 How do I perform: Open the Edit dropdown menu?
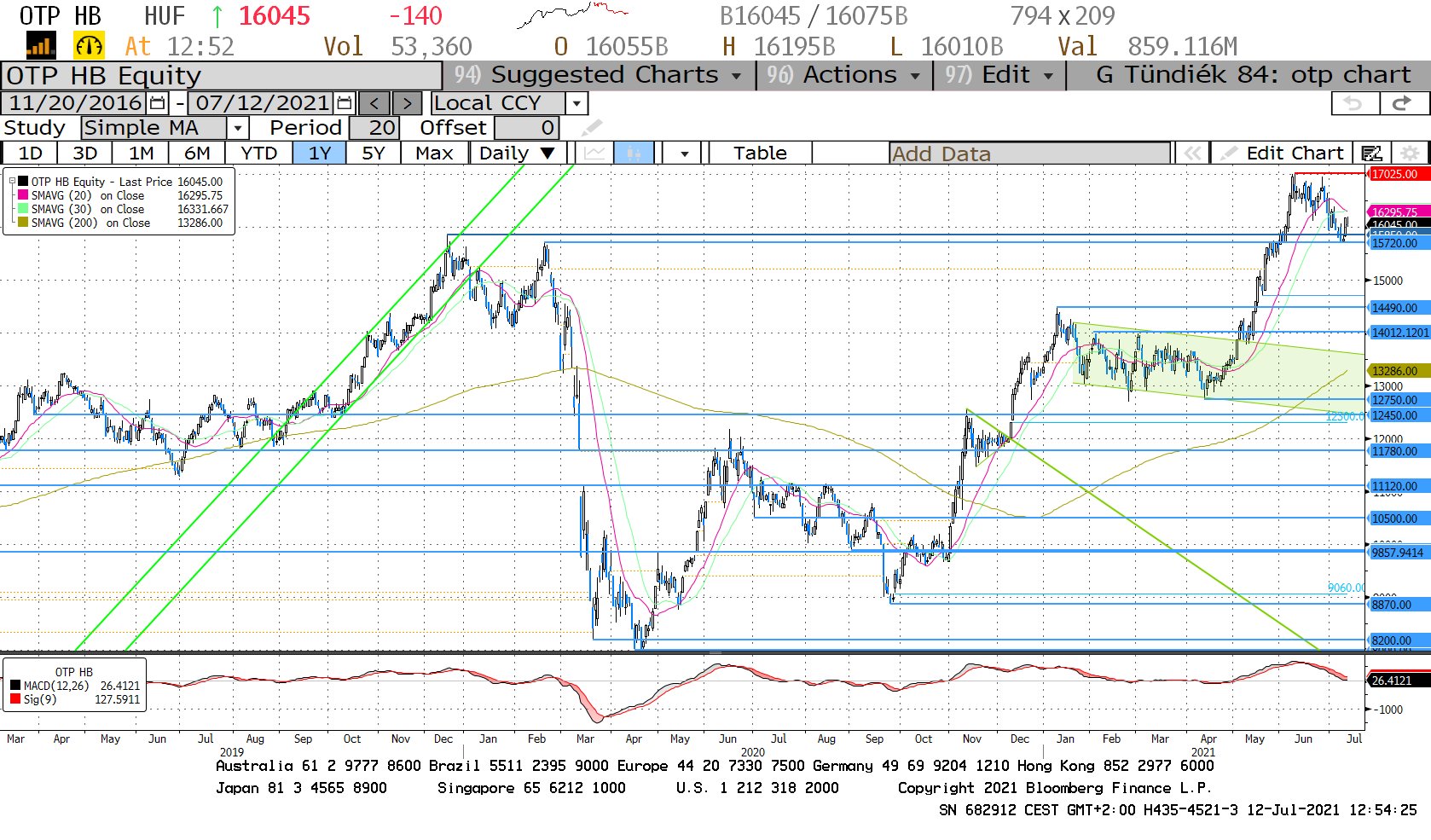[x=999, y=75]
